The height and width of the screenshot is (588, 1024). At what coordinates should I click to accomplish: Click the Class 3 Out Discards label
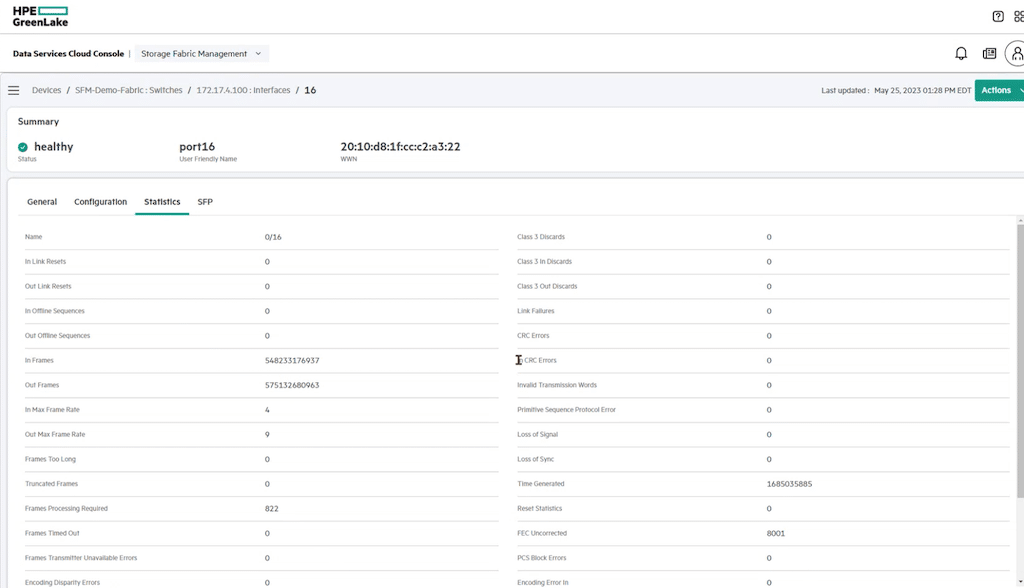(547, 286)
